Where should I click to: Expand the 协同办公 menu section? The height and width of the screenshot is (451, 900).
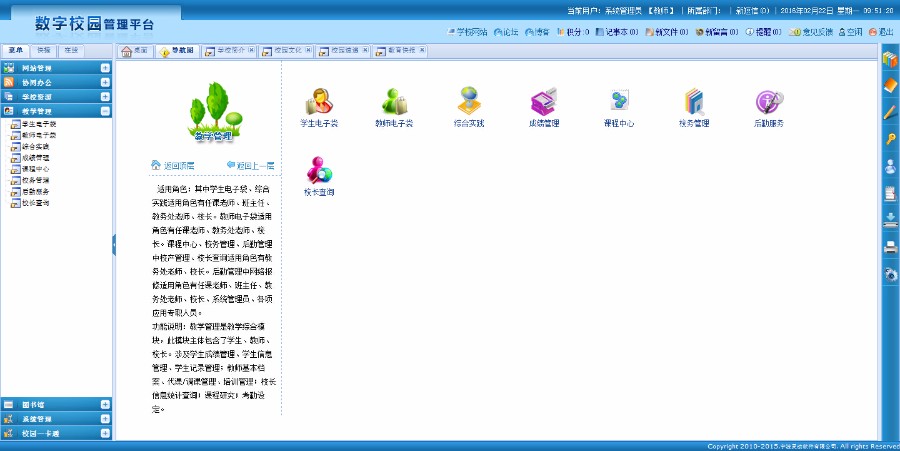(105, 83)
